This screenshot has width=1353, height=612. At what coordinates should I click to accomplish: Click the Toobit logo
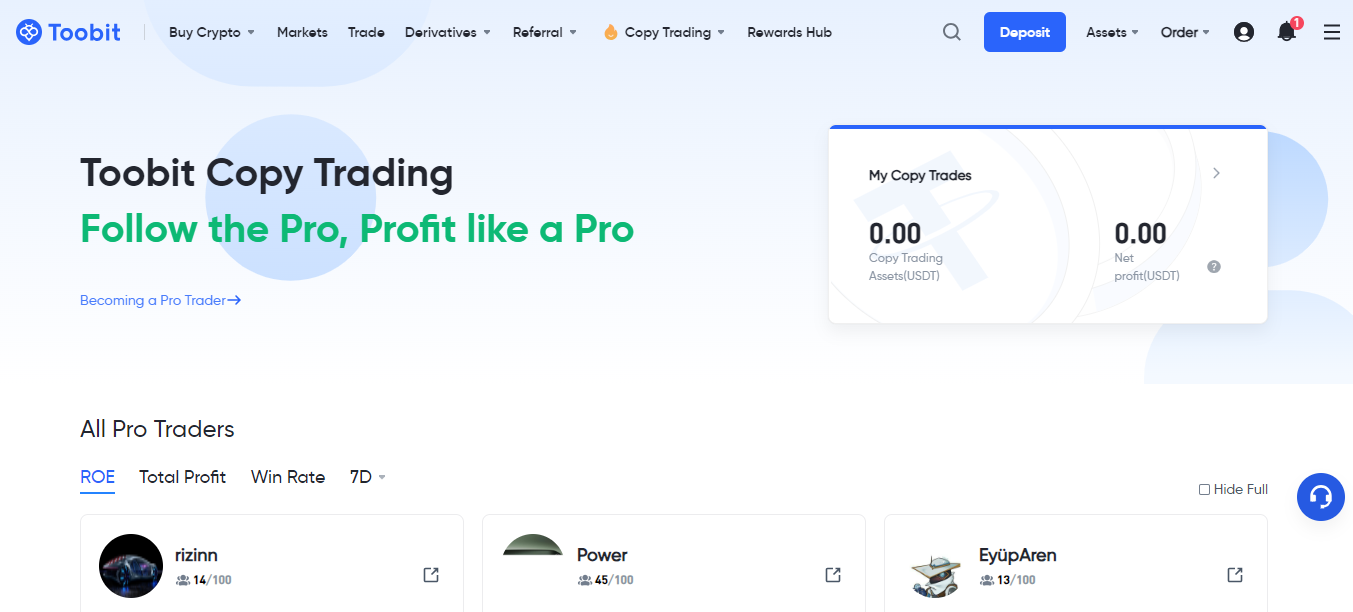[68, 32]
